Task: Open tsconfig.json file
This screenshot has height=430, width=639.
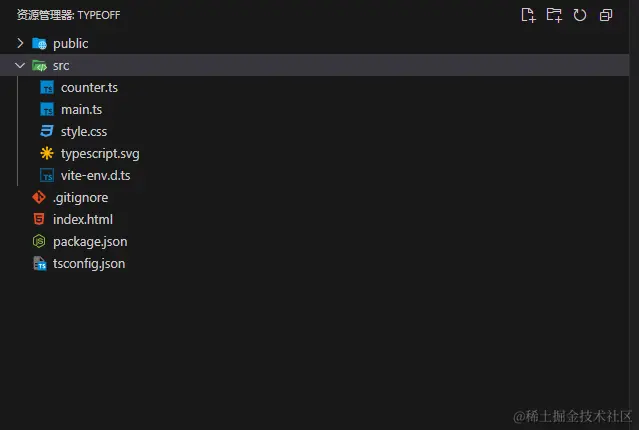Action: click(89, 264)
